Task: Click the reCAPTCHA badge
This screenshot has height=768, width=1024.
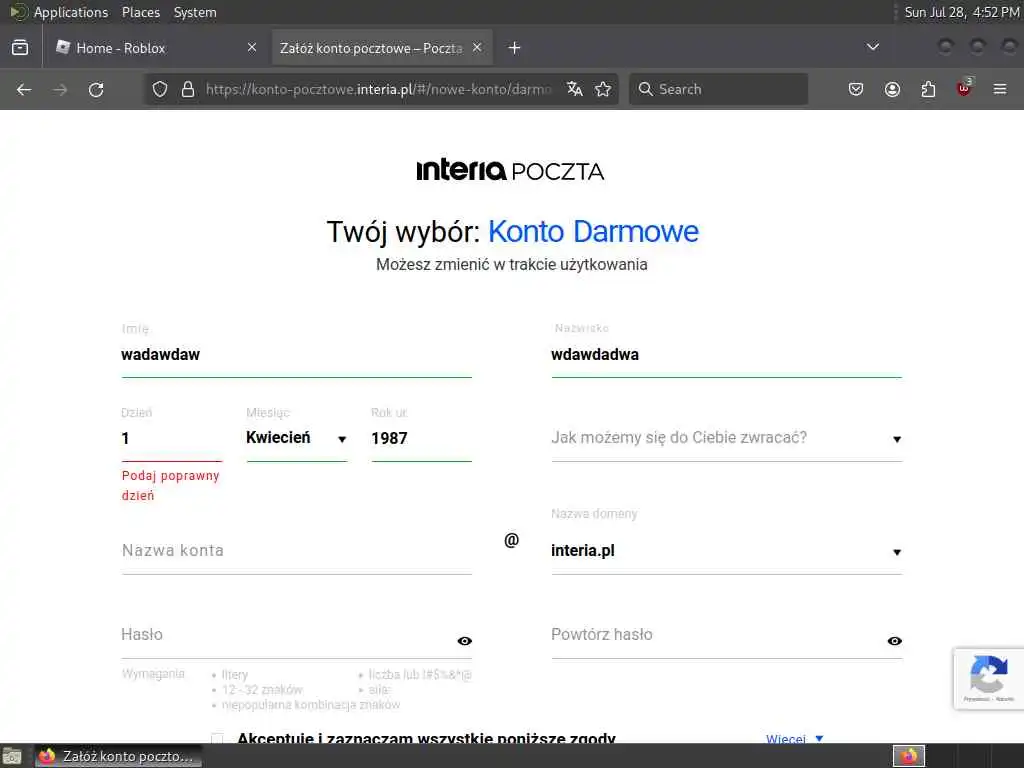Action: point(989,679)
